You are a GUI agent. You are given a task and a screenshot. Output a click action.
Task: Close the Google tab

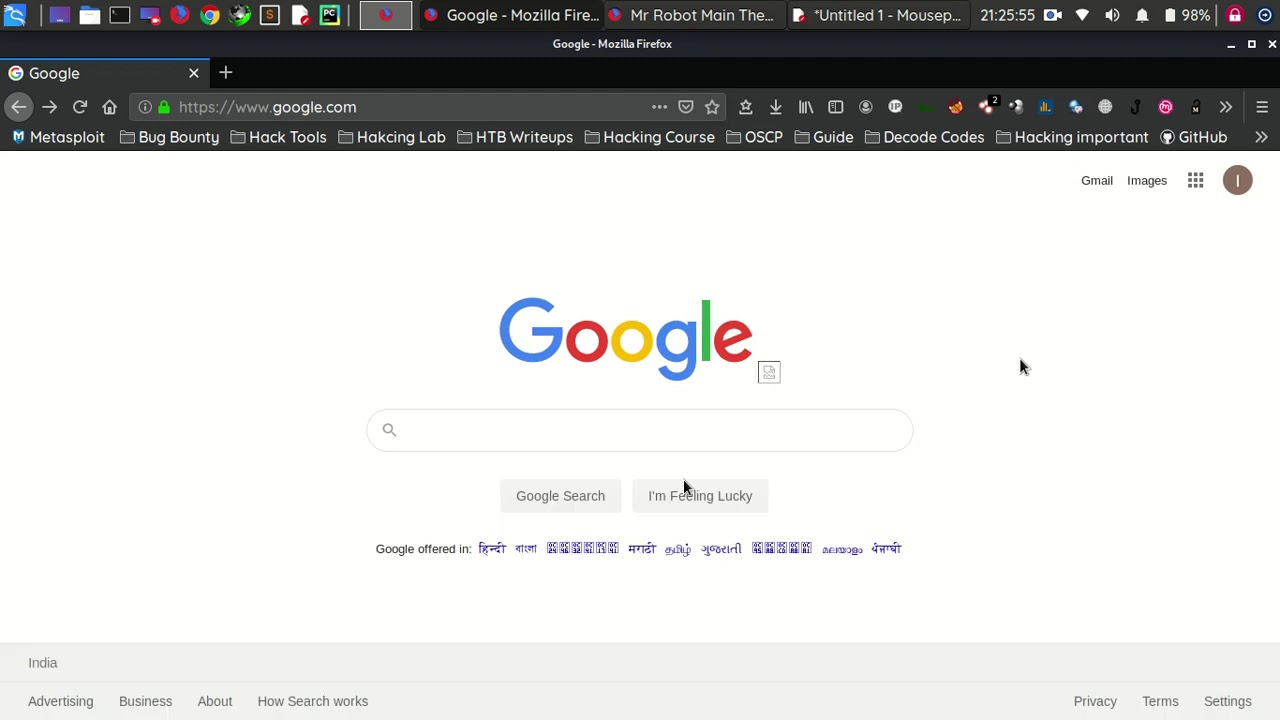pyautogui.click(x=194, y=73)
